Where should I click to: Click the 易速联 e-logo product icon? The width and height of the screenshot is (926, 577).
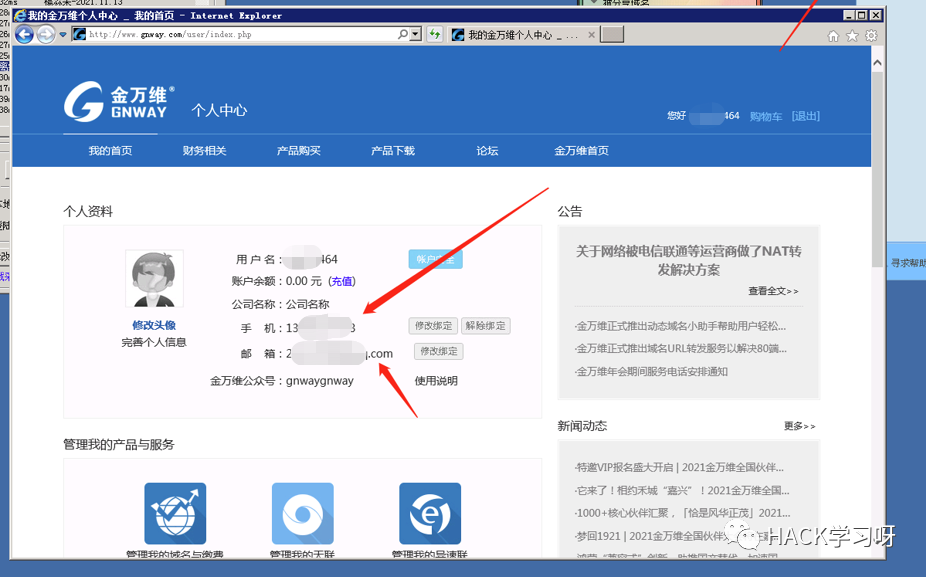(430, 513)
